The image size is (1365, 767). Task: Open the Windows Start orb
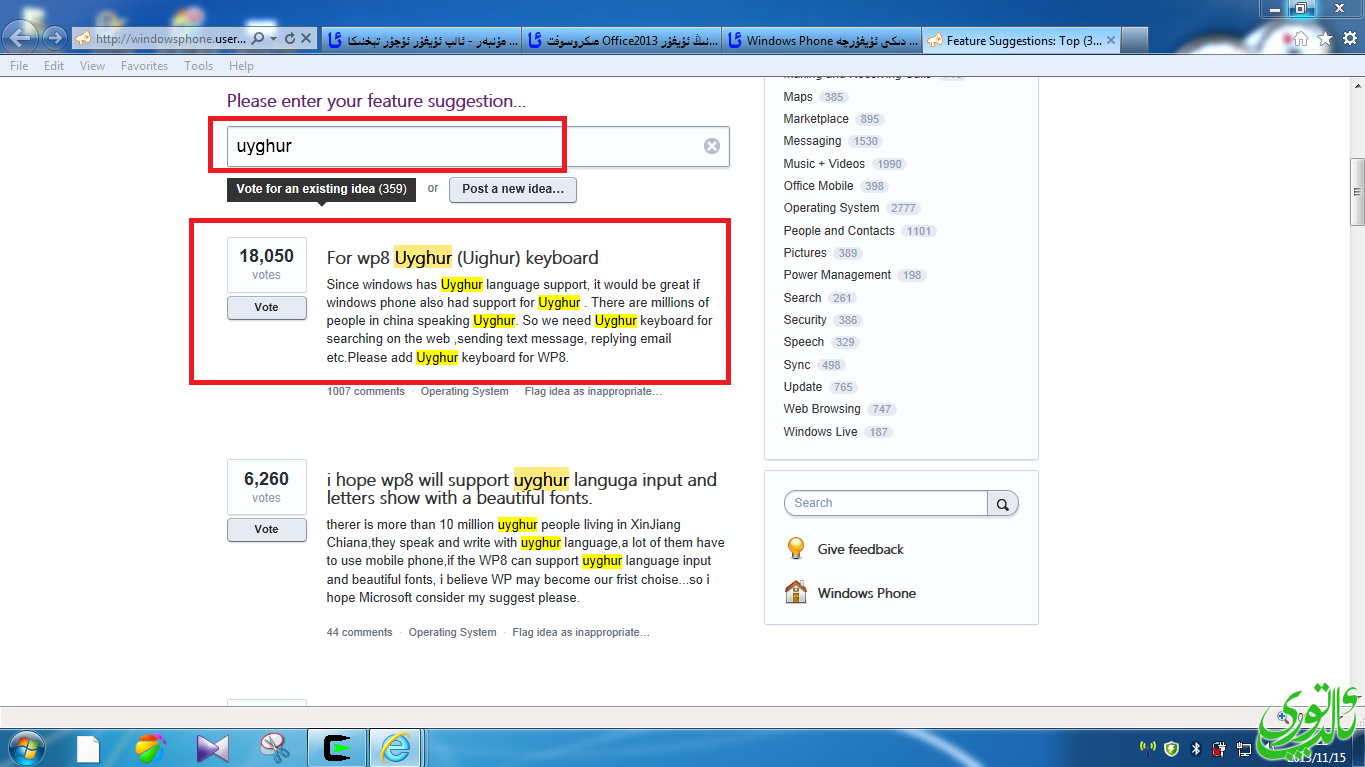[26, 747]
